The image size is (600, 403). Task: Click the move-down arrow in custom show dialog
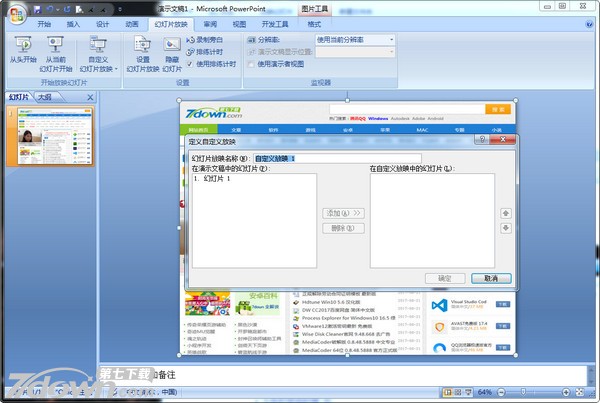[x=505, y=228]
